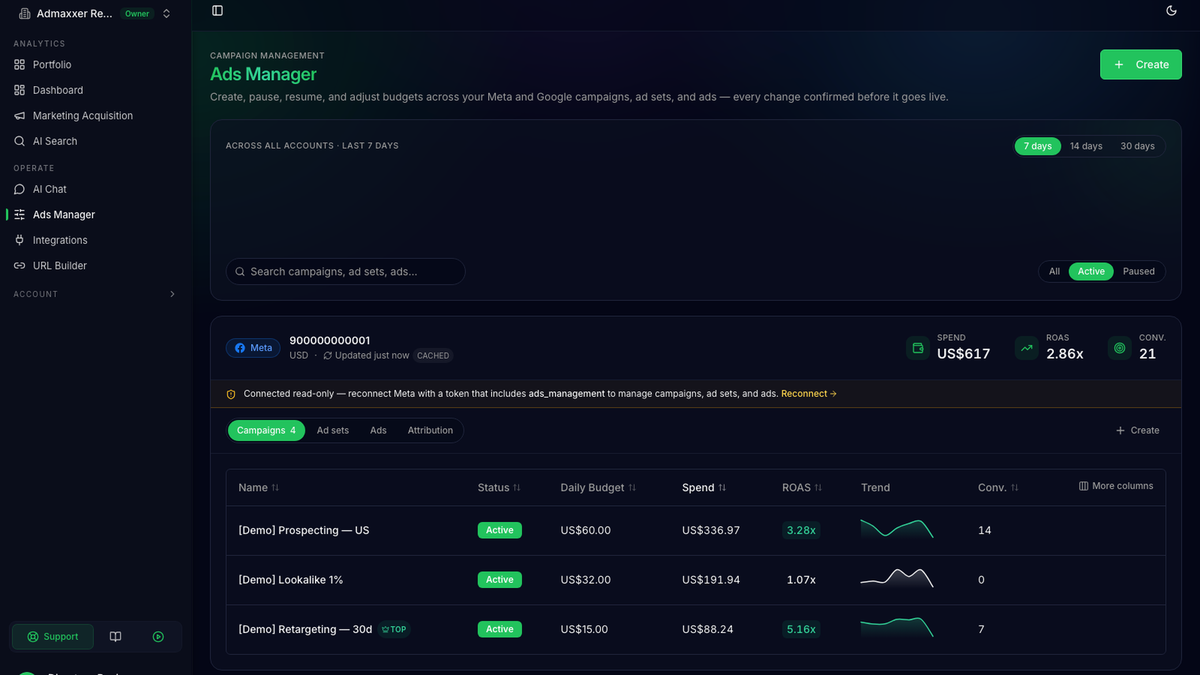Click the Portfolio grid icon
1200x675 pixels.
pos(20,64)
